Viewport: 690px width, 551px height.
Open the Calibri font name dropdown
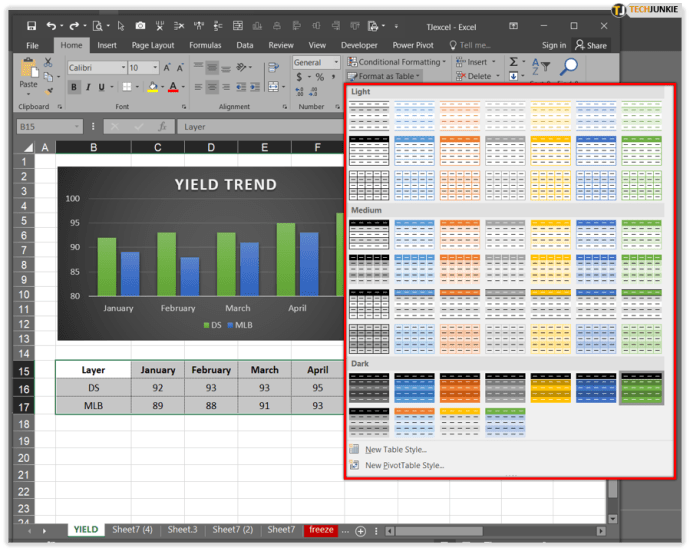(123, 68)
